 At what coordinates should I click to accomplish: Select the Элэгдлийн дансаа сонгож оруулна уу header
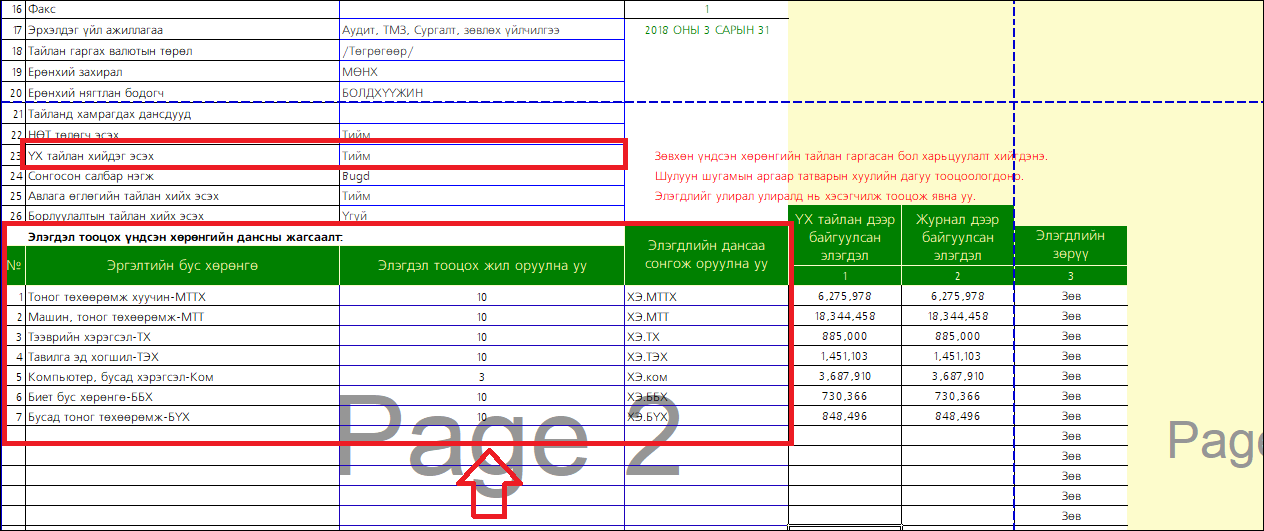pos(706,255)
